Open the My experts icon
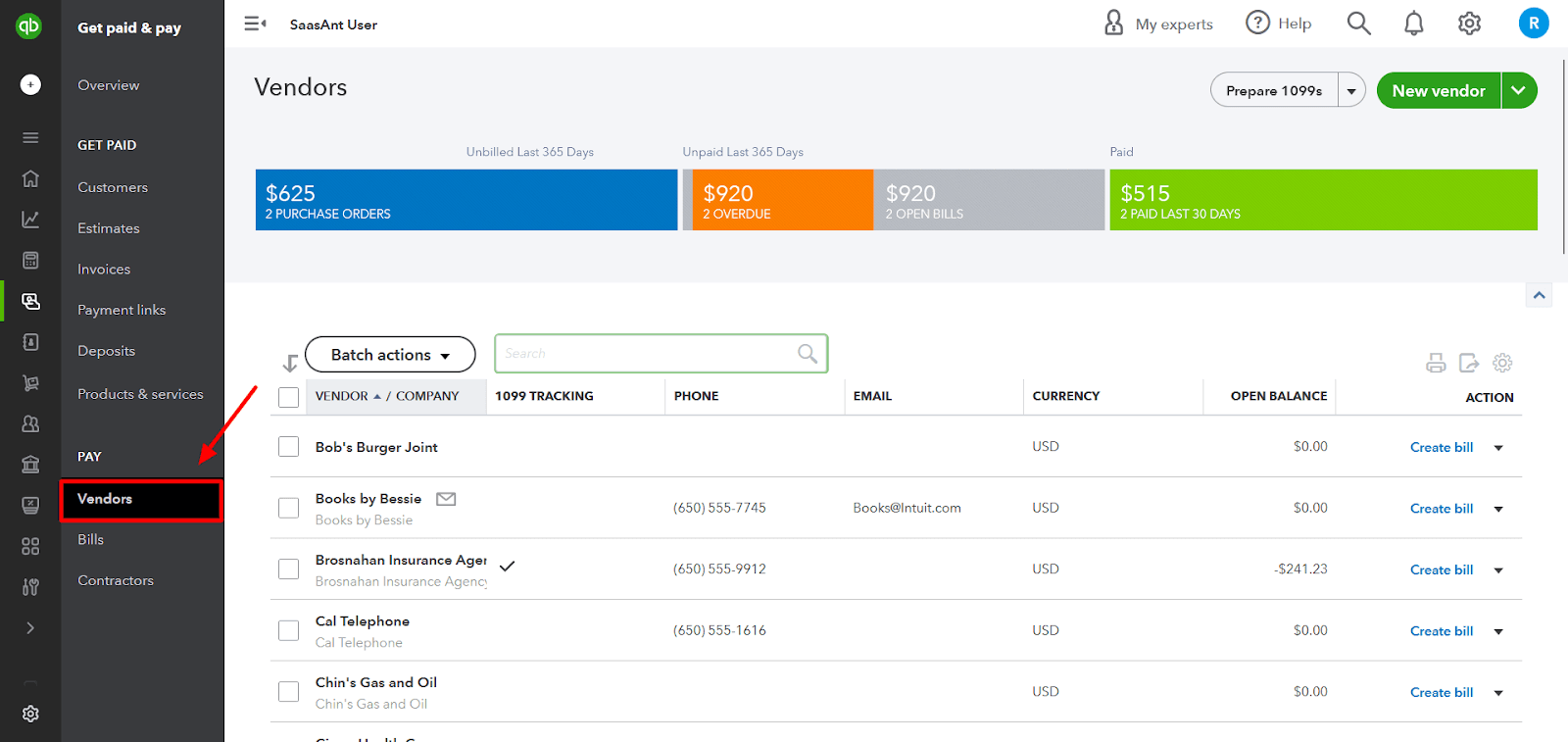The height and width of the screenshot is (742, 1568). tap(1114, 23)
